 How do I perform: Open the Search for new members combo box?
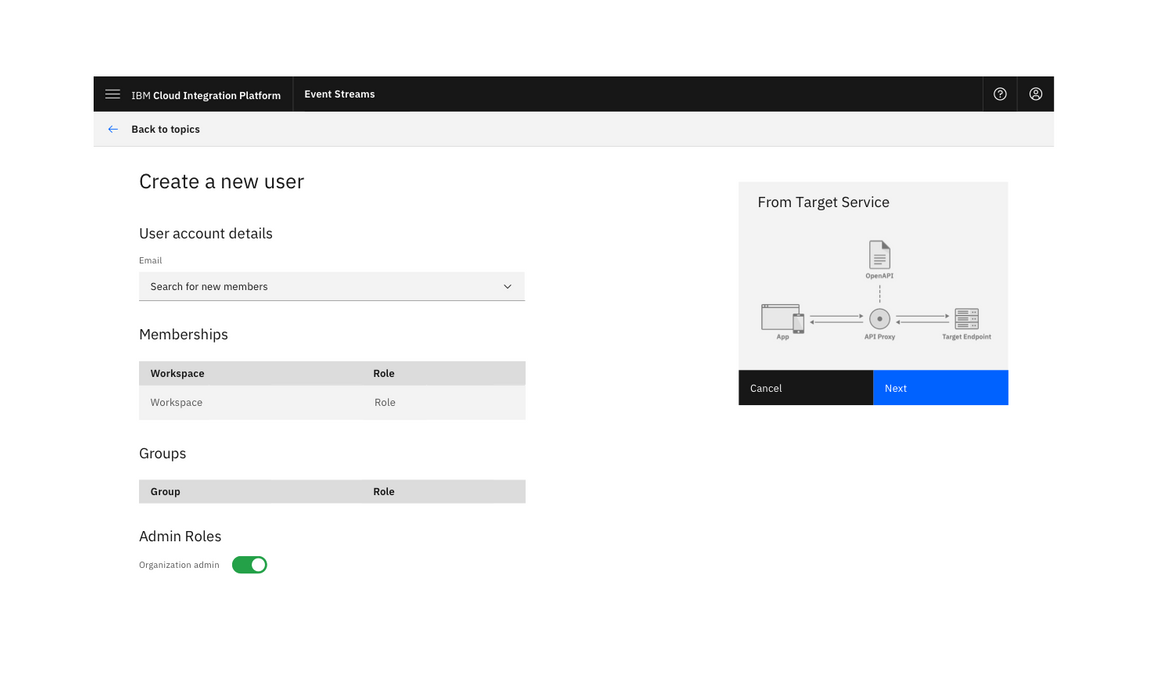pos(320,287)
